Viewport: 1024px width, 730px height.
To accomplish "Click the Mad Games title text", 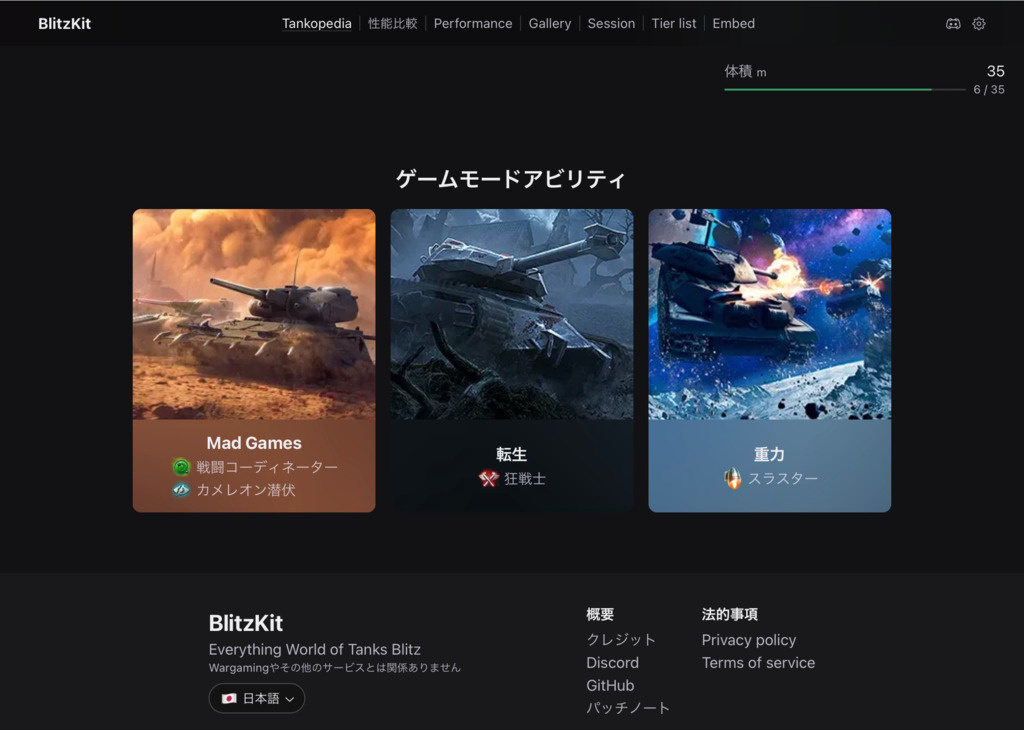I will pyautogui.click(x=254, y=443).
